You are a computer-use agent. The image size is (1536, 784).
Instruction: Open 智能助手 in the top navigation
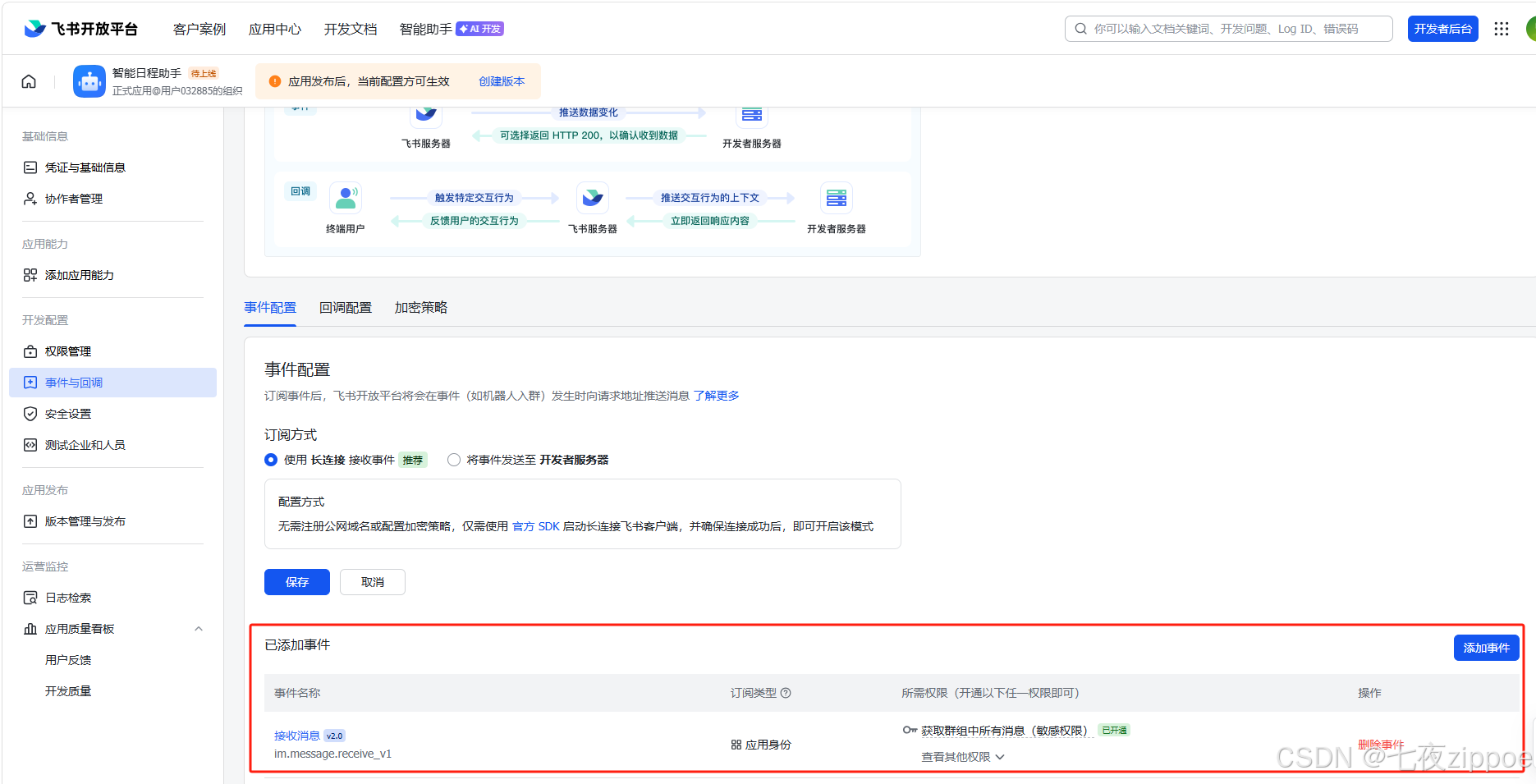click(426, 29)
